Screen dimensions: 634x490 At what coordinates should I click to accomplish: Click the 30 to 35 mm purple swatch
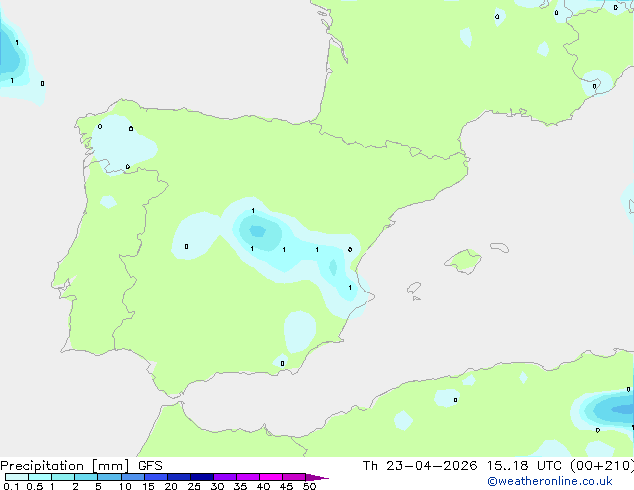[224, 477]
